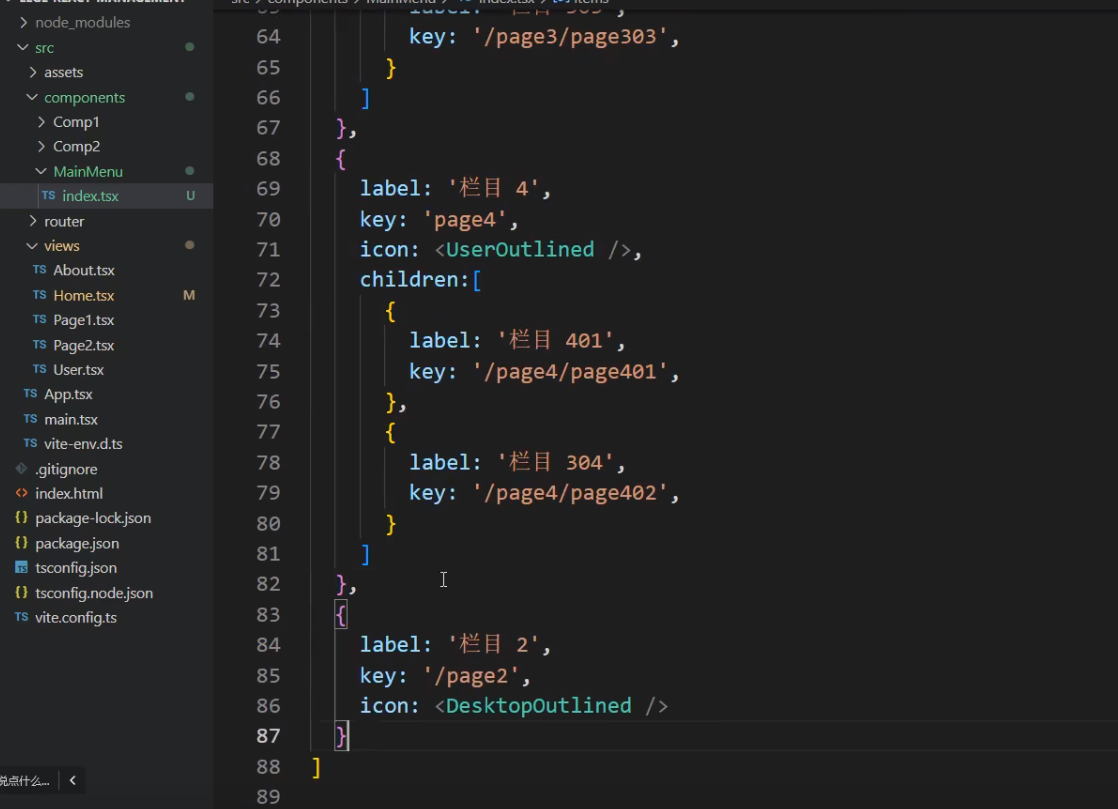Click the TS icon beside App.tsx
Image resolution: width=1118 pixels, height=809 pixels.
(x=31, y=394)
